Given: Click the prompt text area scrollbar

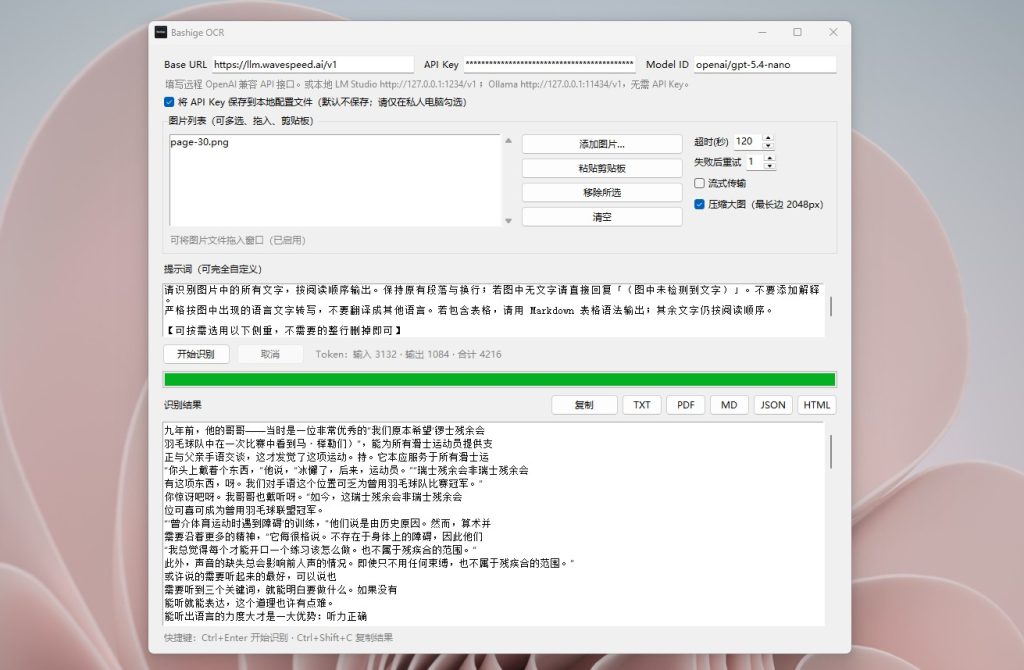Looking at the screenshot, I should [x=831, y=306].
